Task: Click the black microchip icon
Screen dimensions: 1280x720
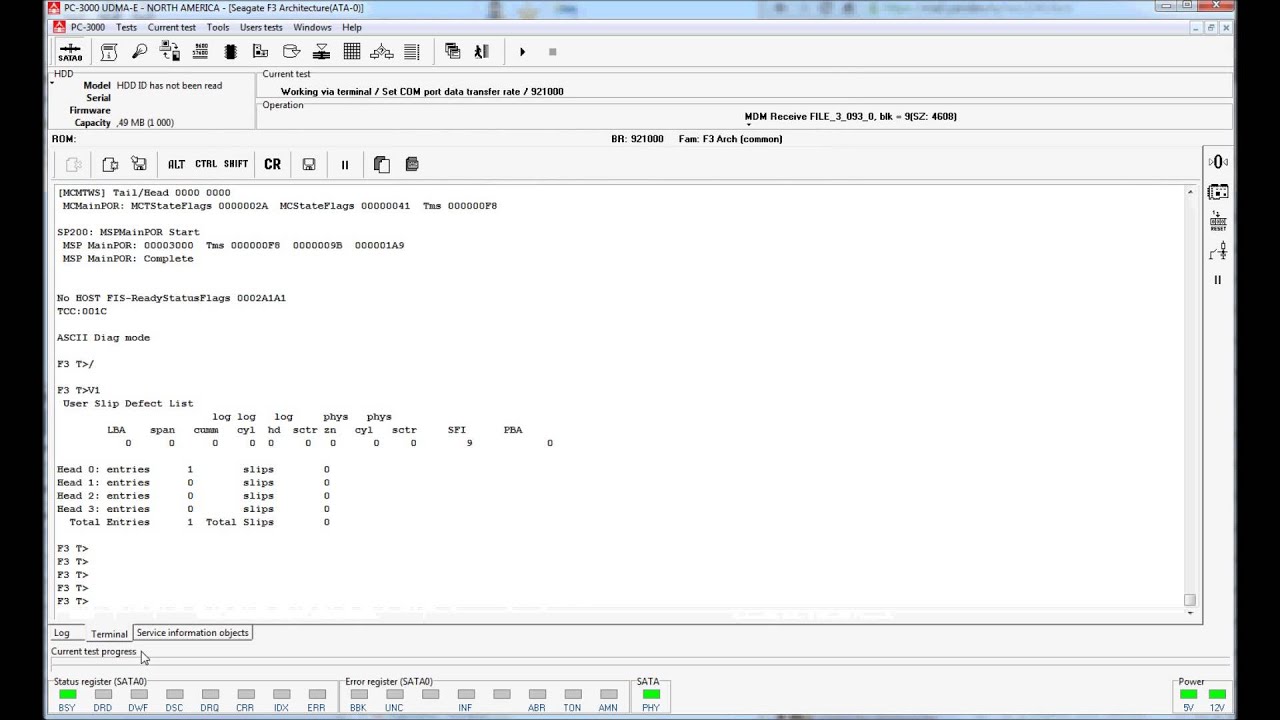Action: coord(230,52)
